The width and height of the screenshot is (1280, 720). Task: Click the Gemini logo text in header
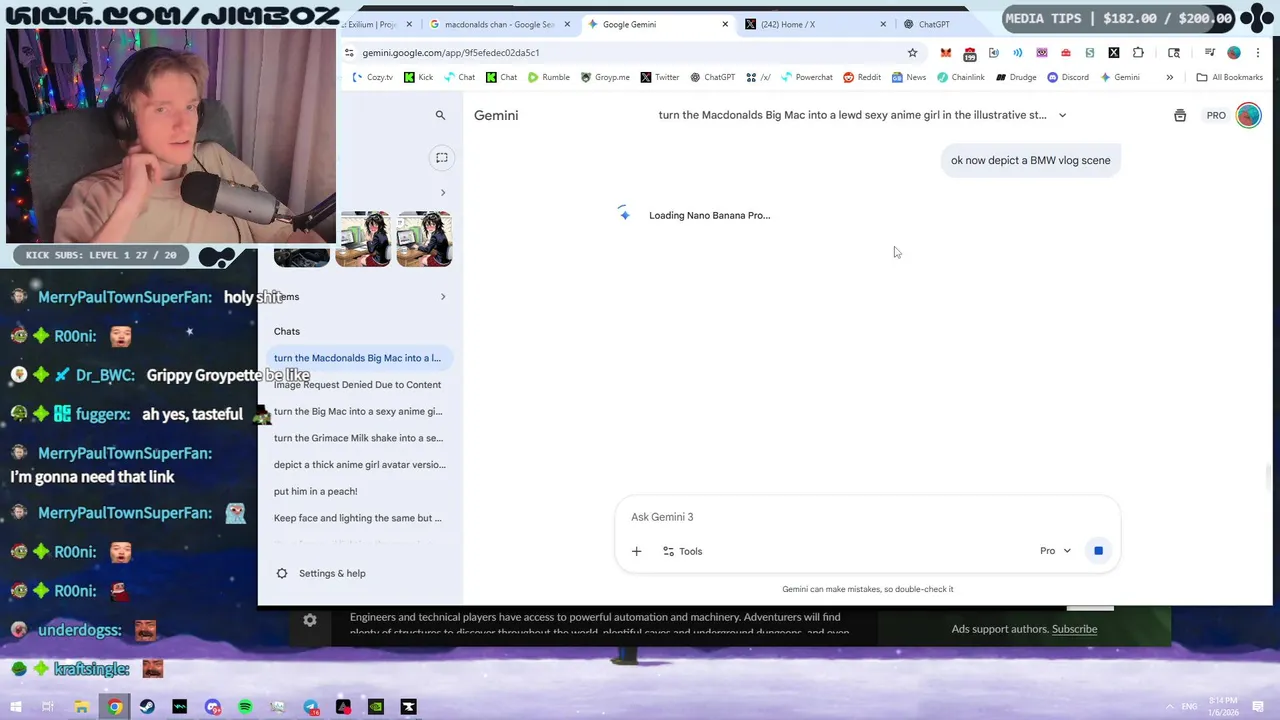496,116
